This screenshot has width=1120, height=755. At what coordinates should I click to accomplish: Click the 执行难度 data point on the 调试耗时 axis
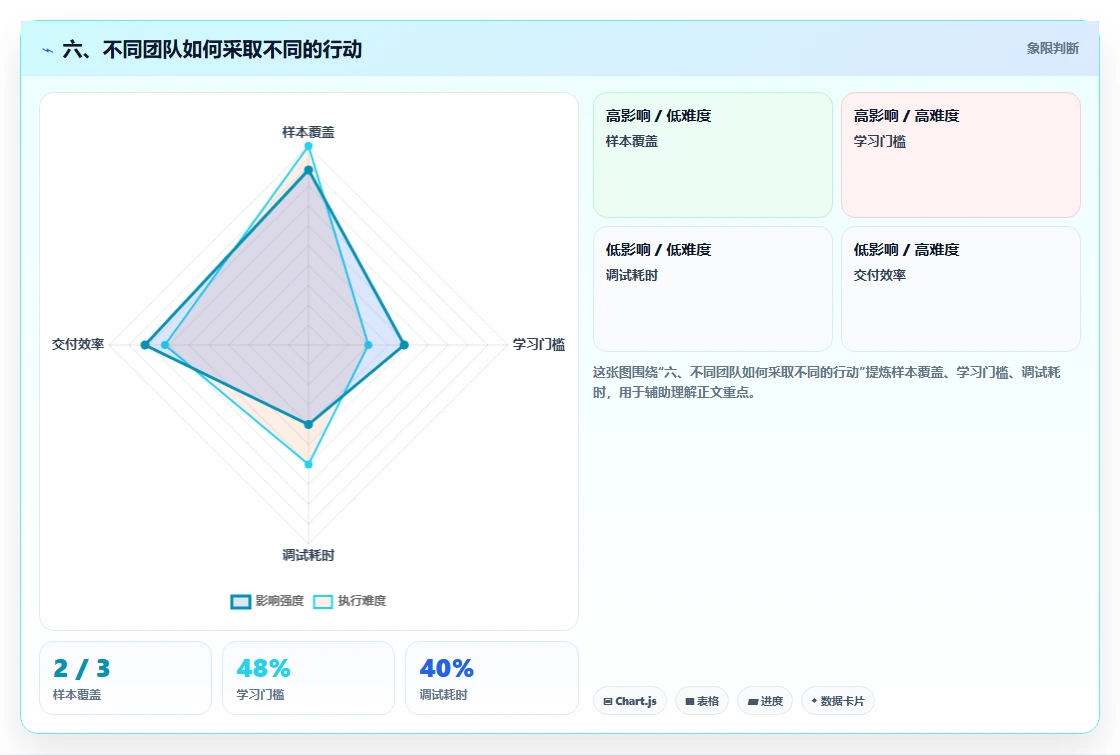coord(309,464)
